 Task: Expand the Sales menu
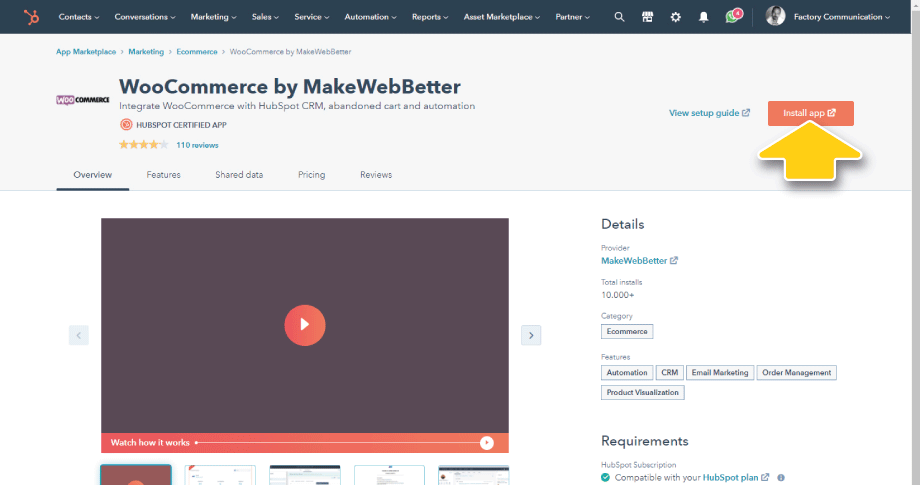pyautogui.click(x=265, y=17)
